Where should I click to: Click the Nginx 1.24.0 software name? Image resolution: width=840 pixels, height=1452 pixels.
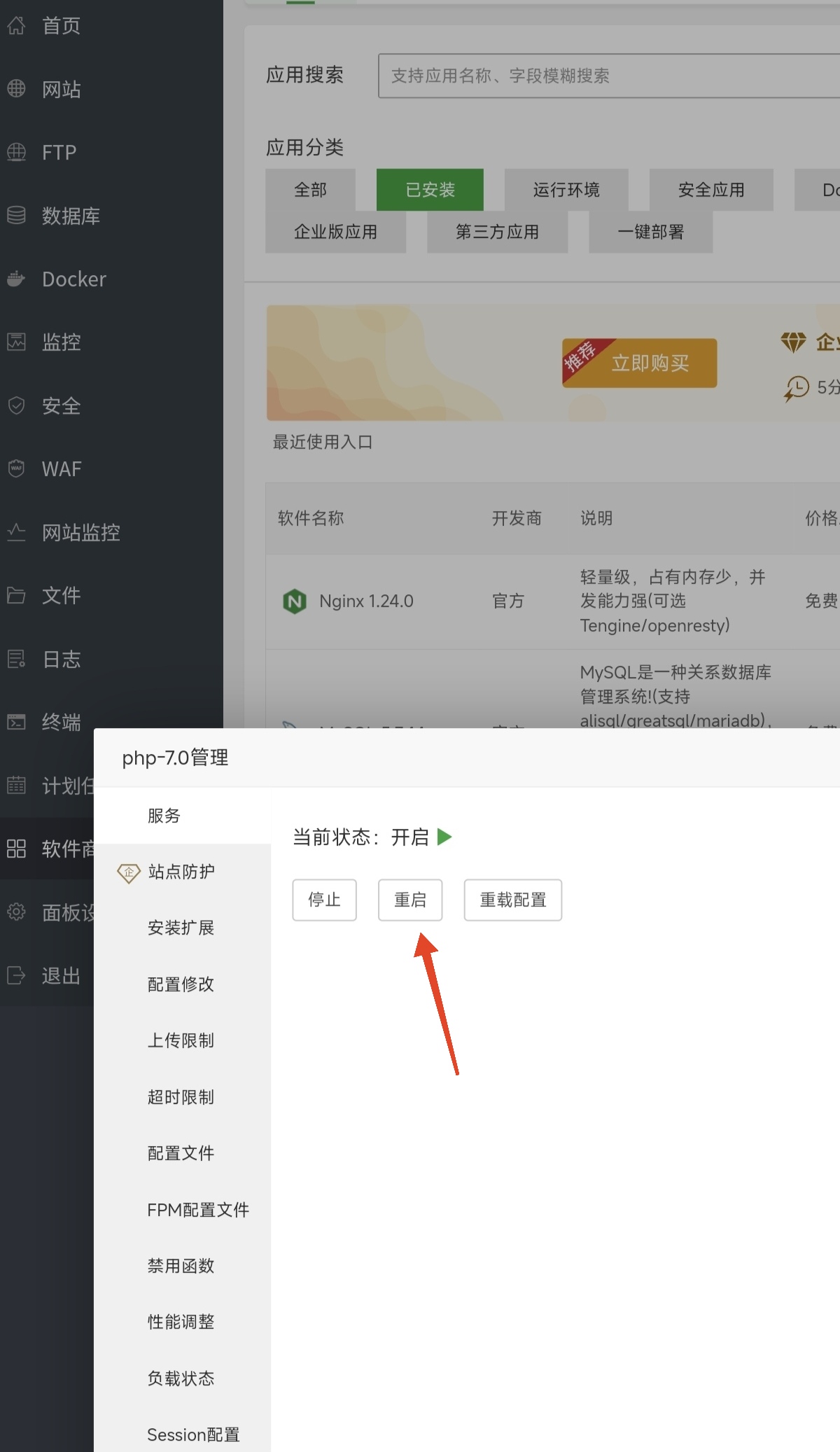click(366, 601)
